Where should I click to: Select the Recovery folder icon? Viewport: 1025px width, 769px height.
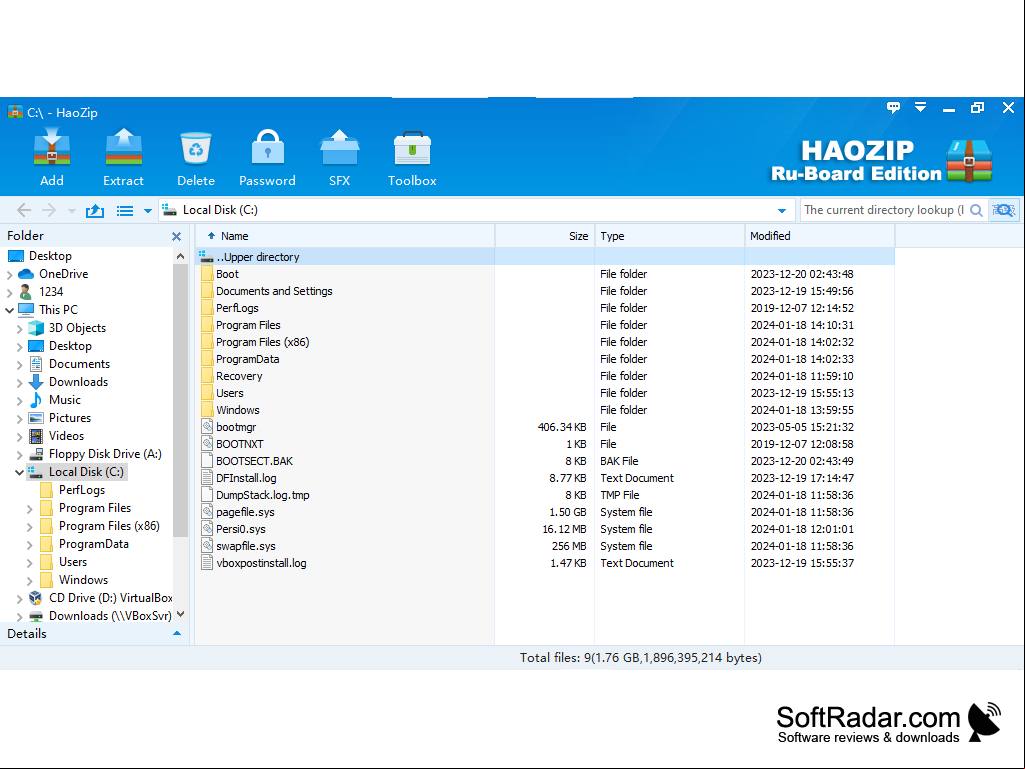[x=207, y=376]
